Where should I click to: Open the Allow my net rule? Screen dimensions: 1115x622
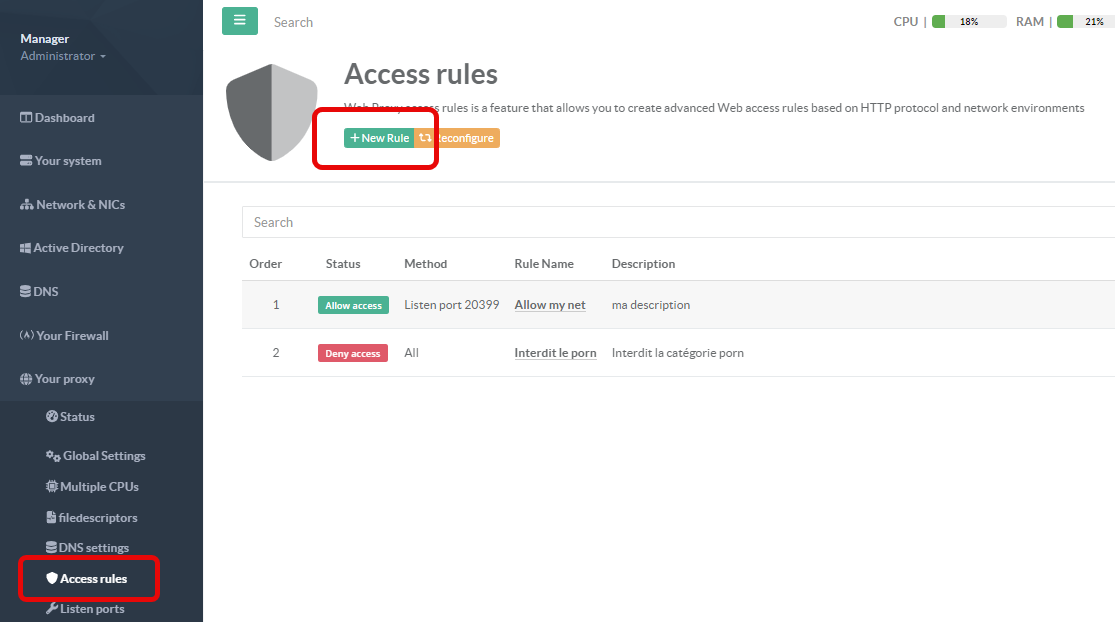point(549,305)
